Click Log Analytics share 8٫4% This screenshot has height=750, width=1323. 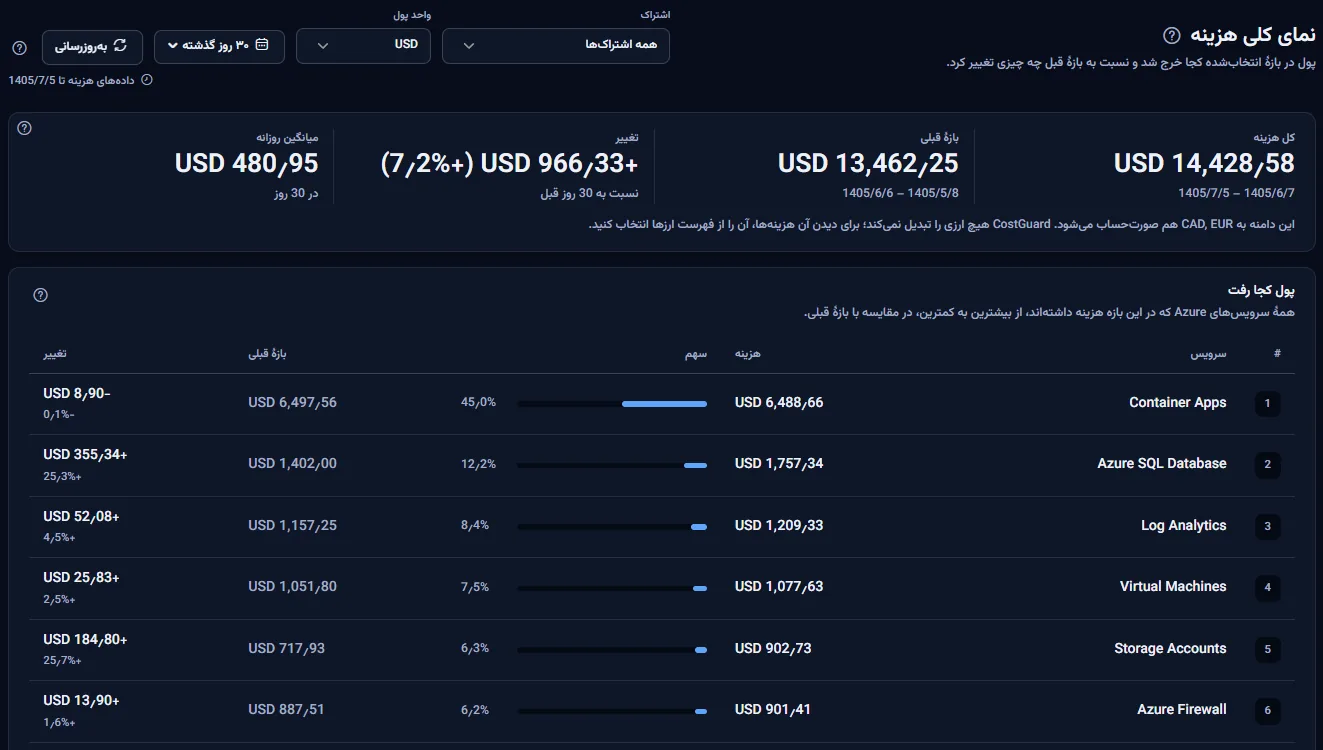[x=475, y=526]
